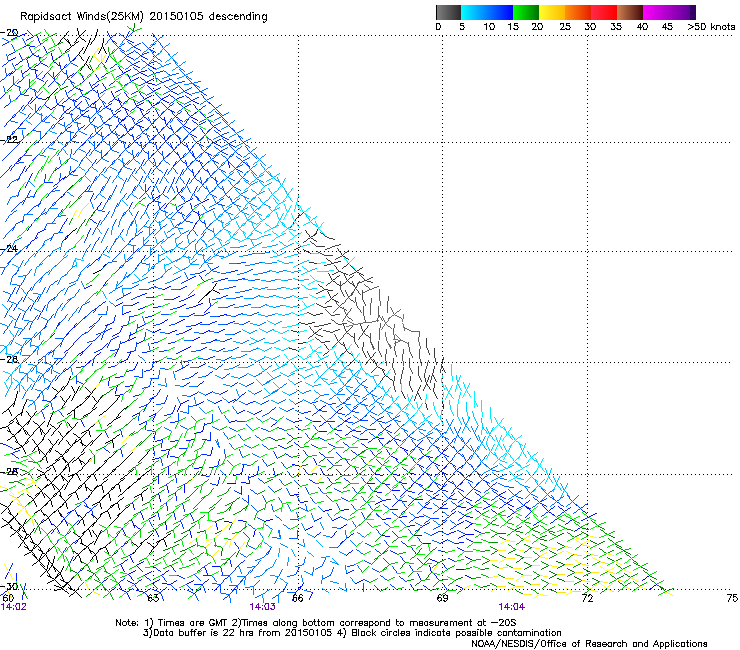This screenshot has height=650, width=740.
Task: Click the latitude axis label '-22'
Action: click(9, 140)
